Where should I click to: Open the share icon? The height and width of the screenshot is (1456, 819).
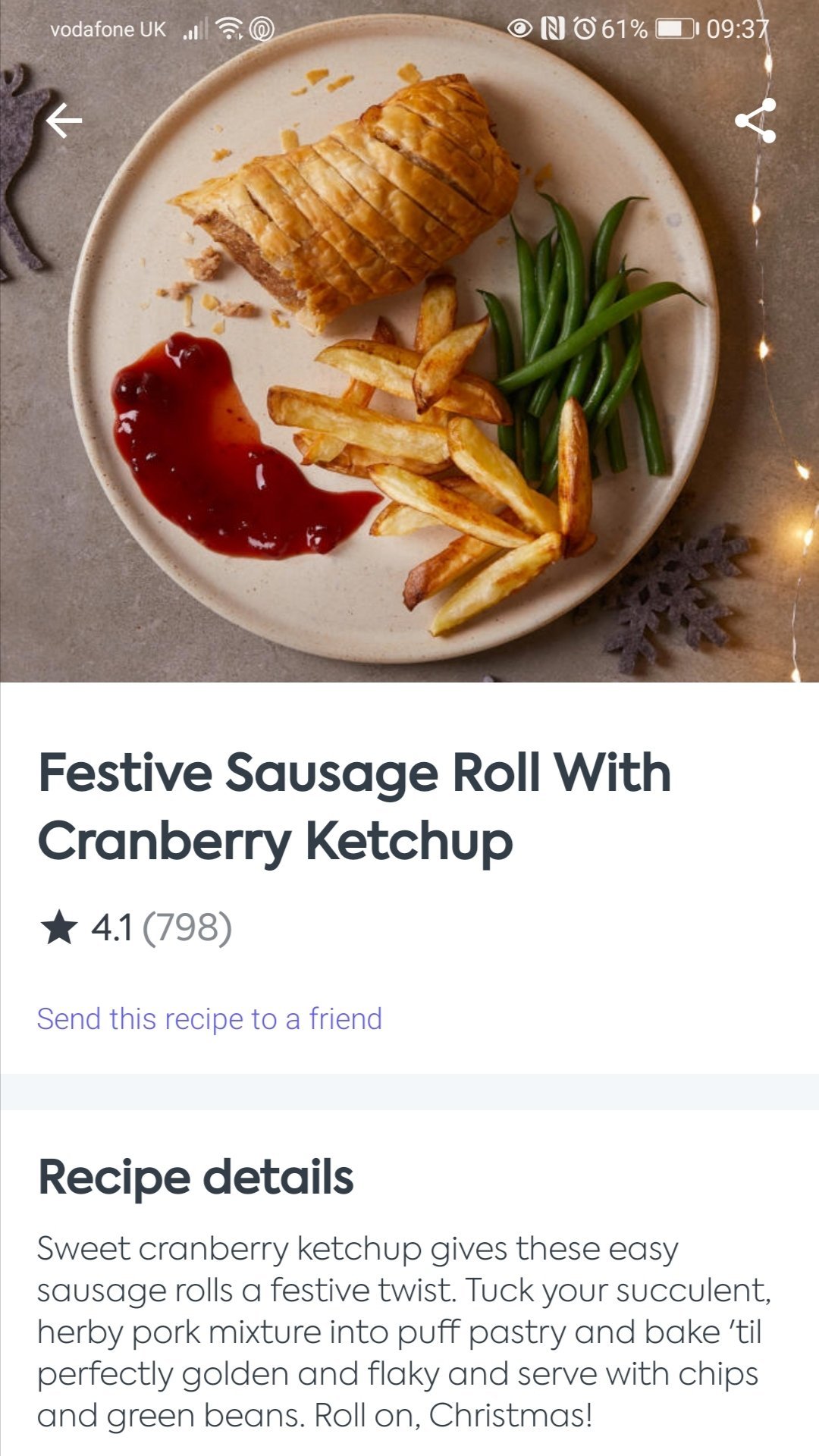(x=755, y=121)
